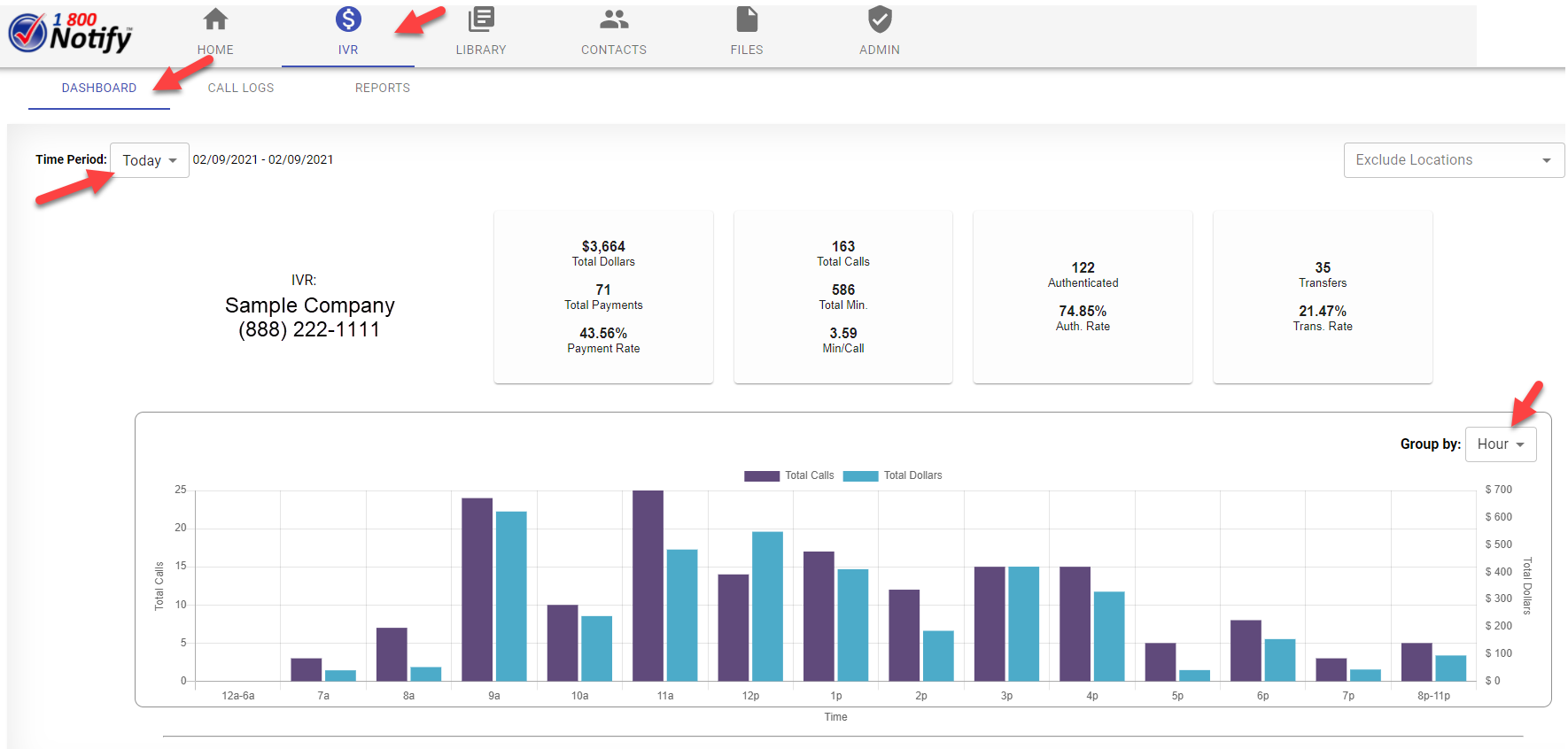The height and width of the screenshot is (749, 1568).
Task: Go to the Contacts people icon
Action: pyautogui.click(x=614, y=19)
